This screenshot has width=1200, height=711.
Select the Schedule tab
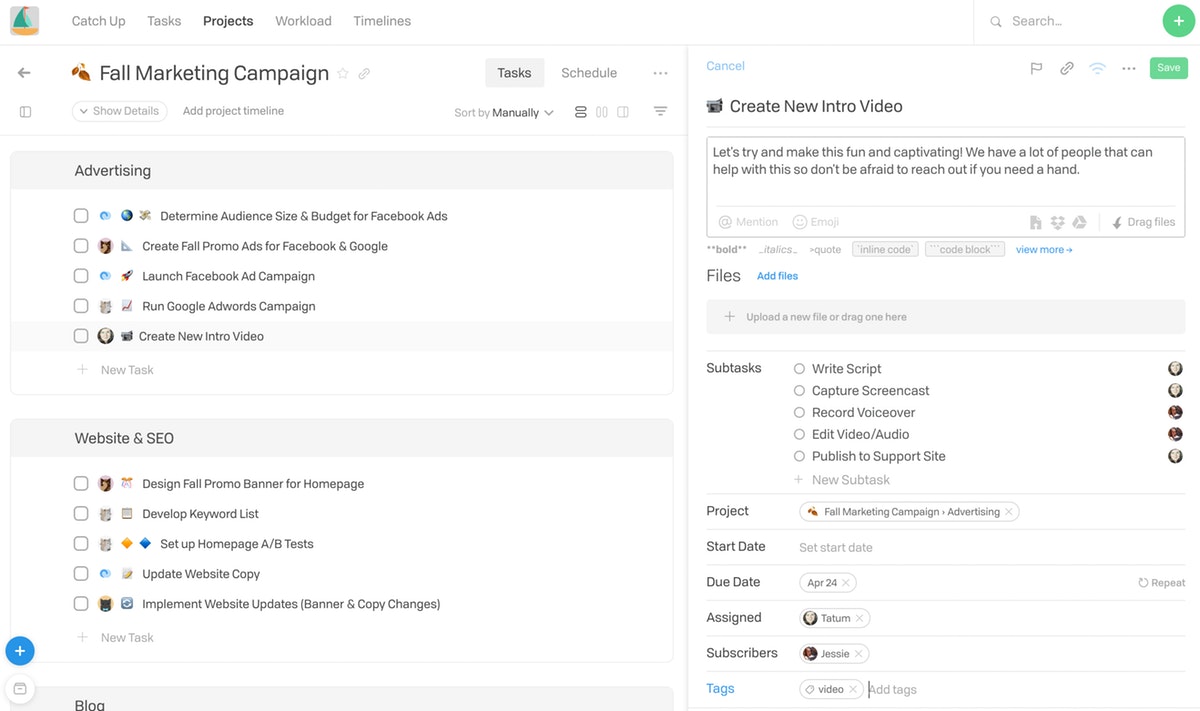click(x=589, y=73)
